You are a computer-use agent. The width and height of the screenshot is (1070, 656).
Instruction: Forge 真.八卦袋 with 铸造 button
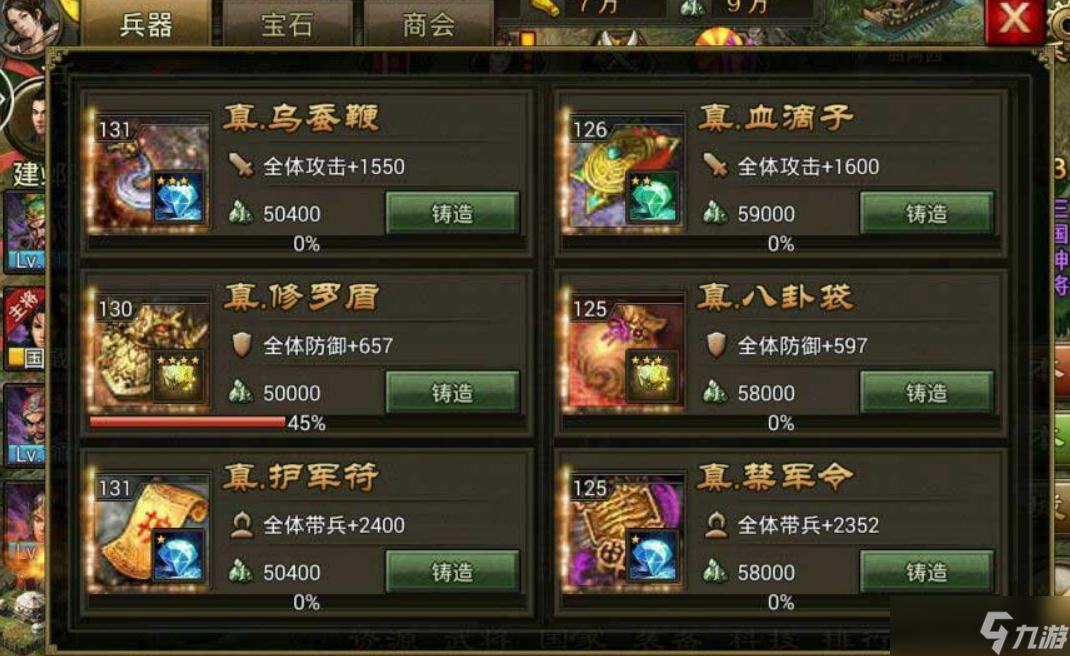point(927,393)
